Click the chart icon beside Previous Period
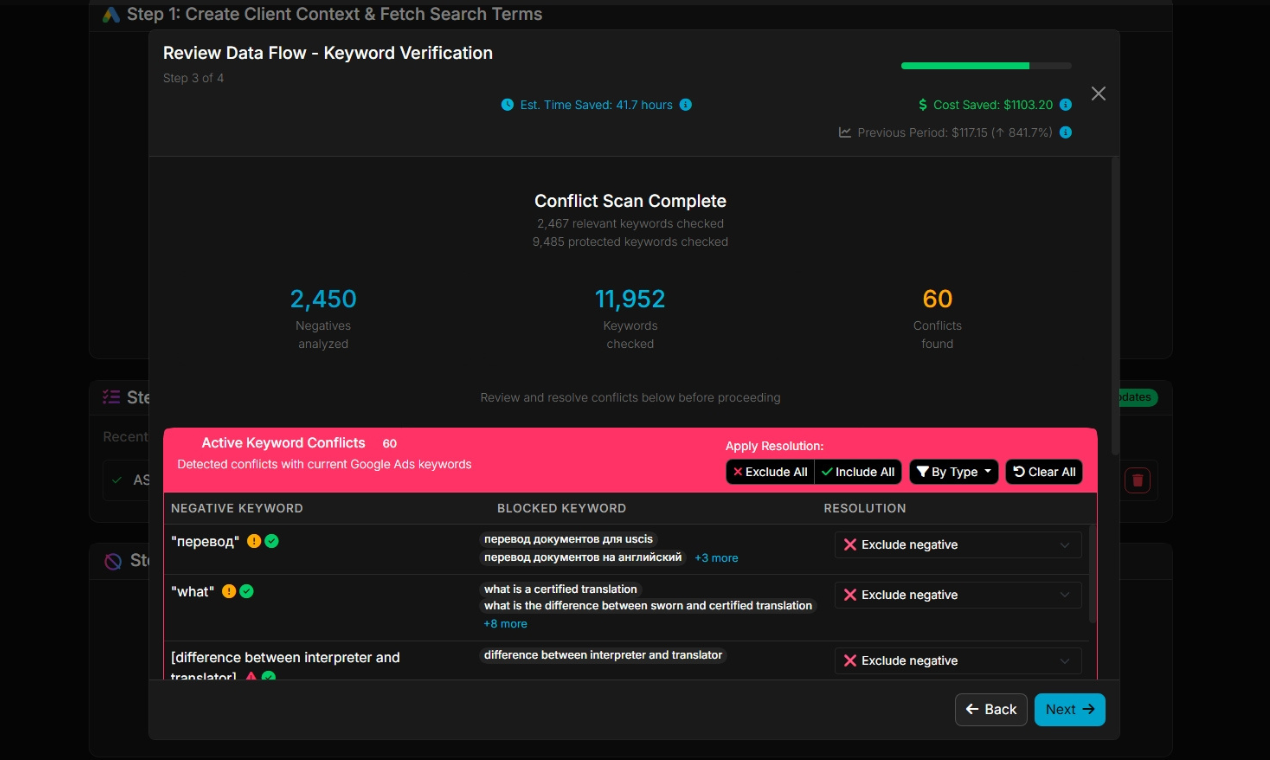The image size is (1270, 760). click(845, 133)
